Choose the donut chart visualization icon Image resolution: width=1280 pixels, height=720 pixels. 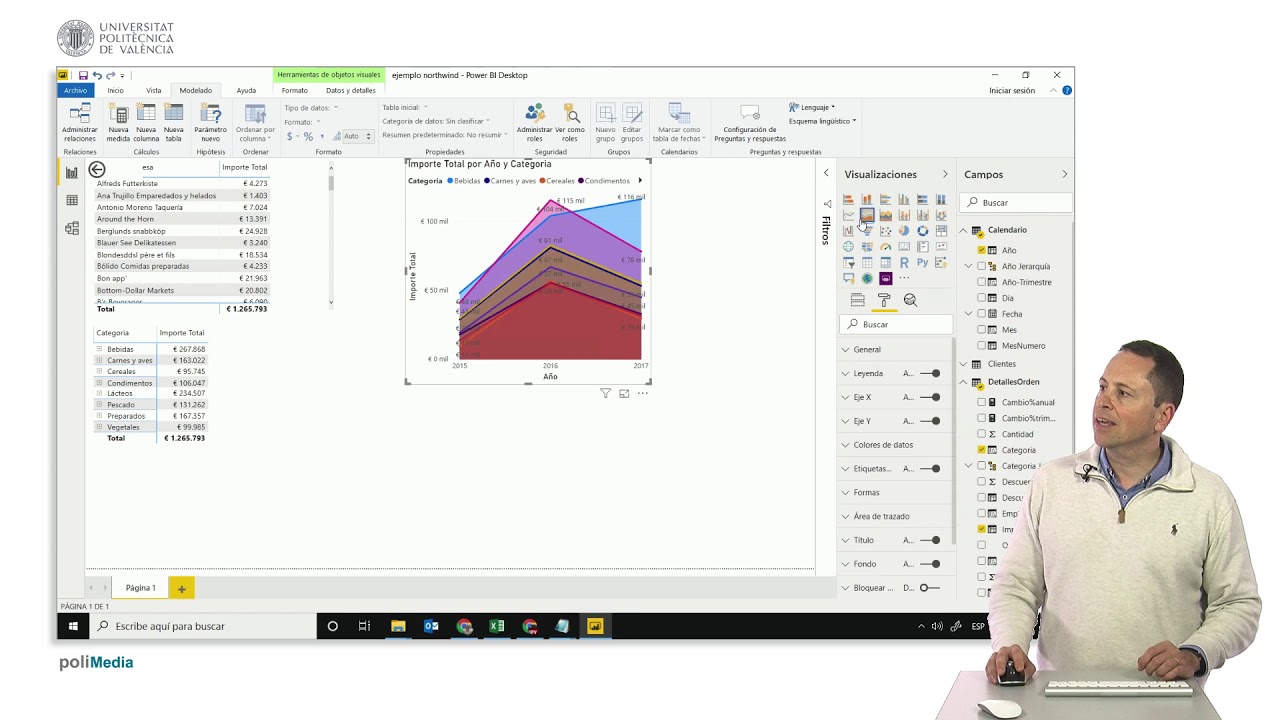pos(923,231)
